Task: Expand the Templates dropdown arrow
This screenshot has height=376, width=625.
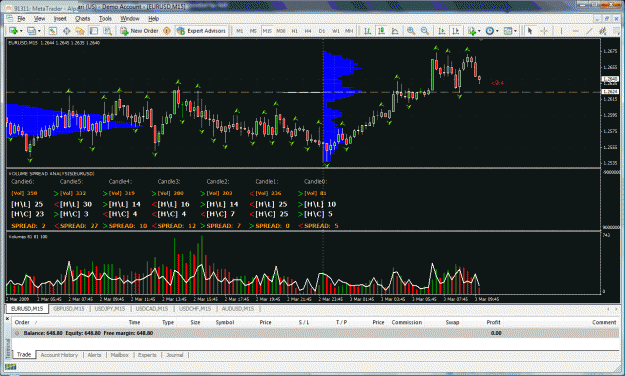Action: (515, 31)
